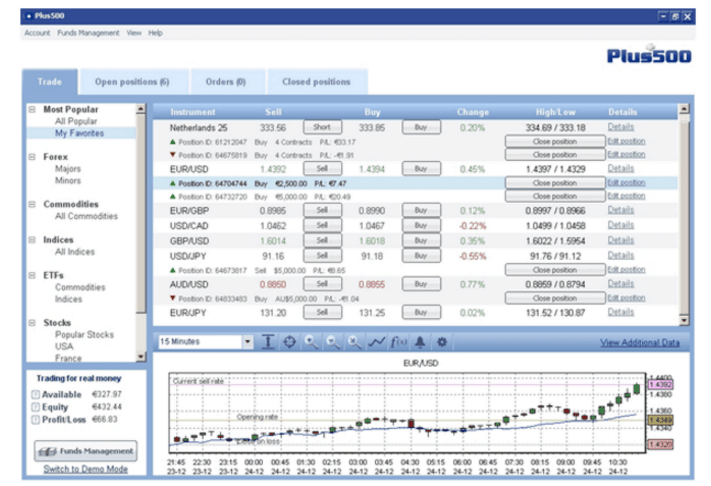Open the Funds Management menu

point(88,33)
